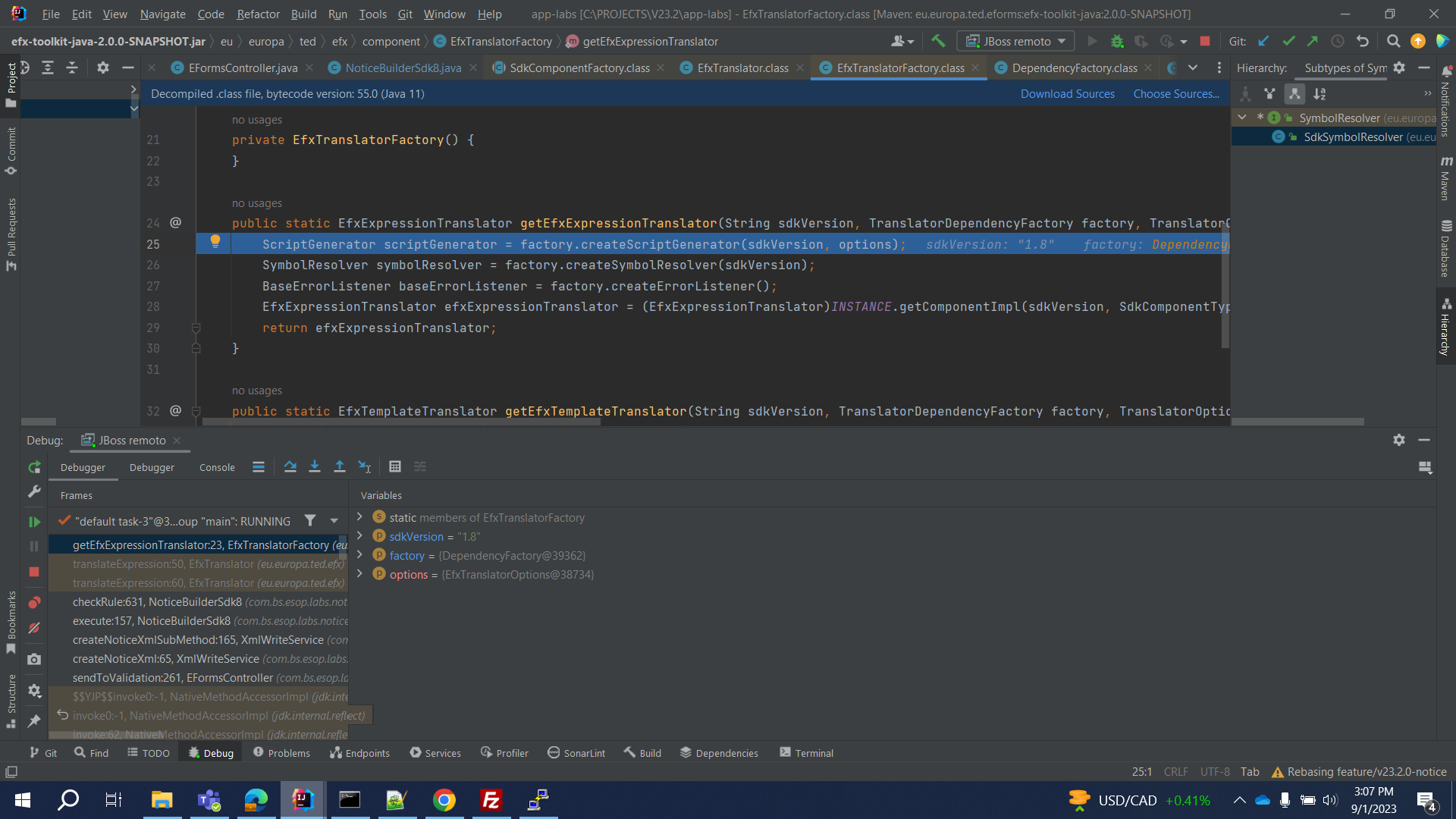
Task: Click the Step Into debugger icon
Action: click(315, 466)
